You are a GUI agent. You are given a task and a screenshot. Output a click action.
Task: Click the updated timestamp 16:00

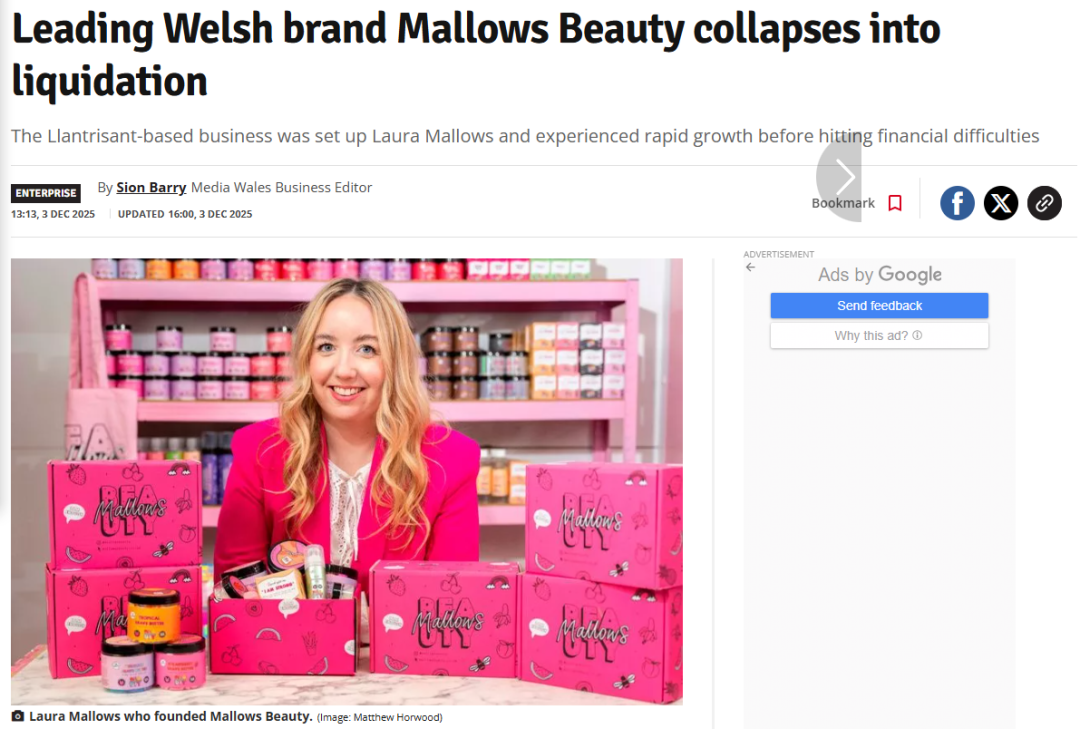pos(185,214)
